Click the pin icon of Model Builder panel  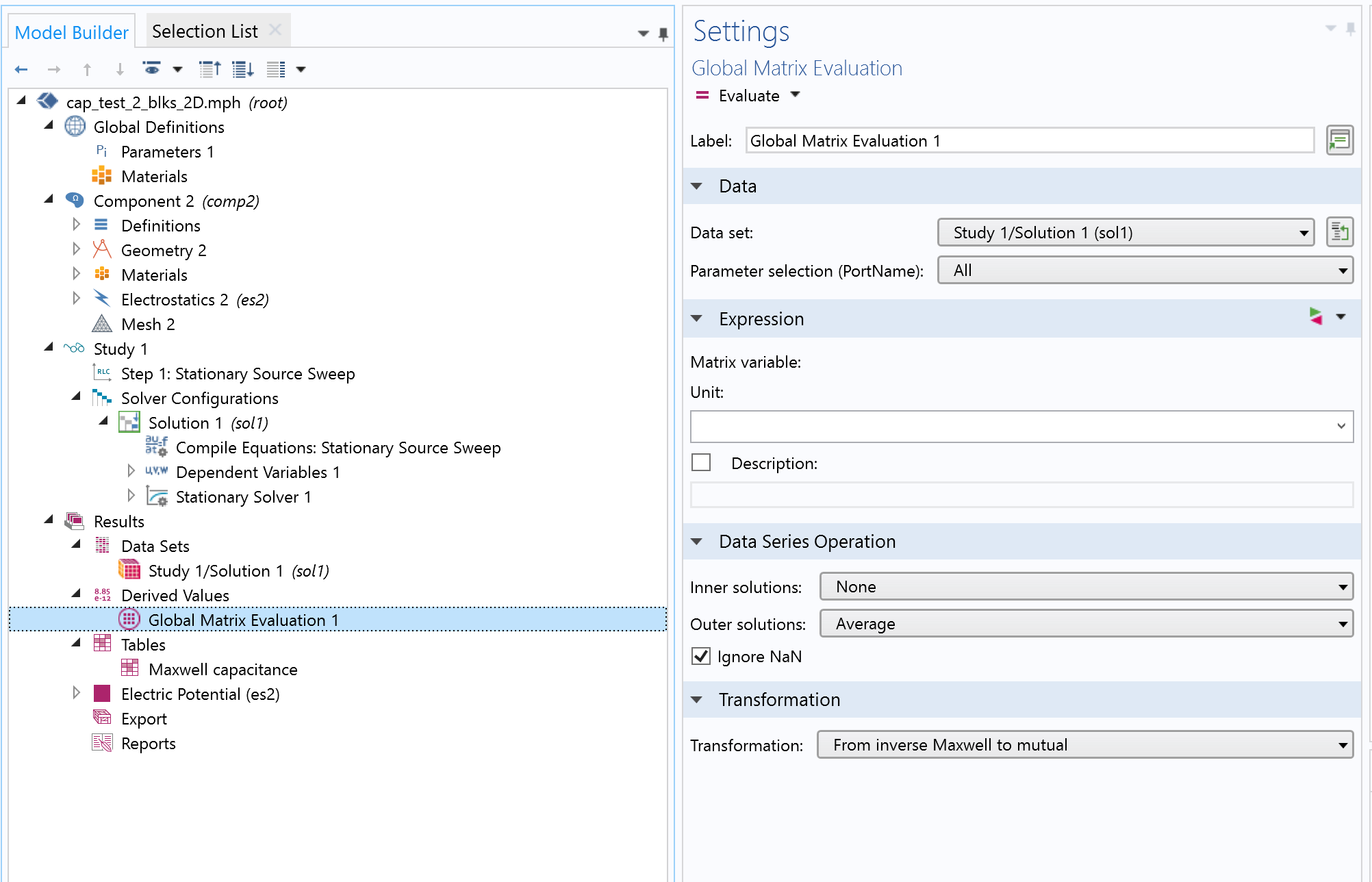[x=663, y=34]
